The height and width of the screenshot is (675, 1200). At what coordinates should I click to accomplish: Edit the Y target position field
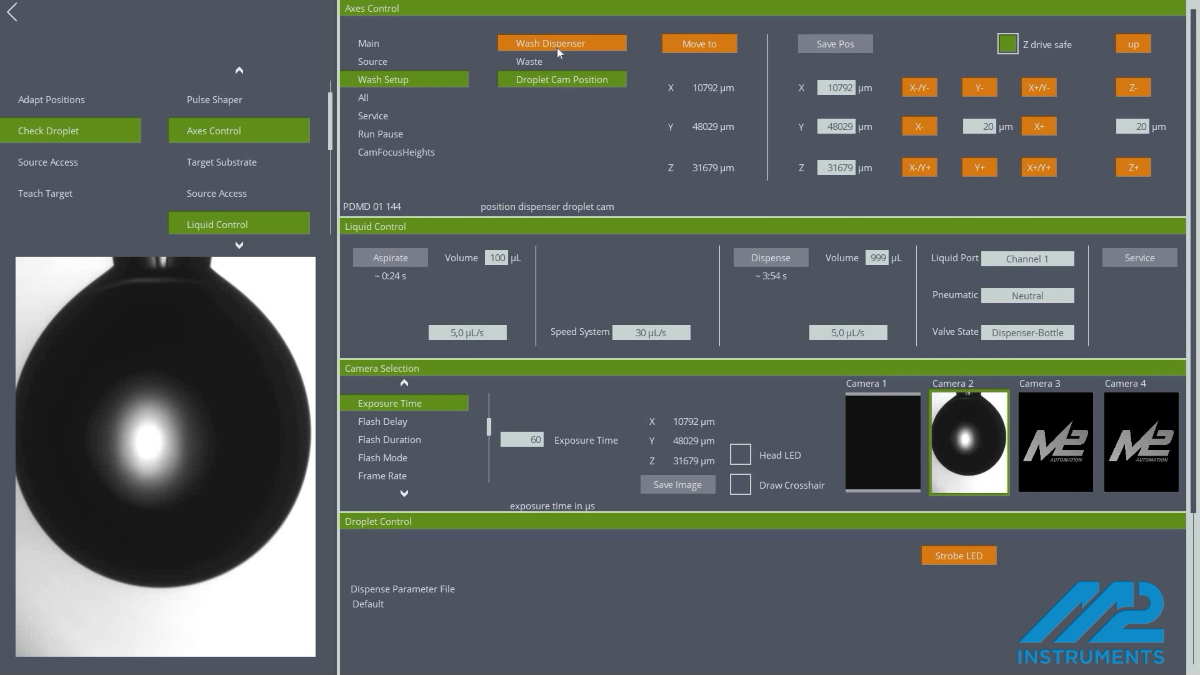click(836, 127)
